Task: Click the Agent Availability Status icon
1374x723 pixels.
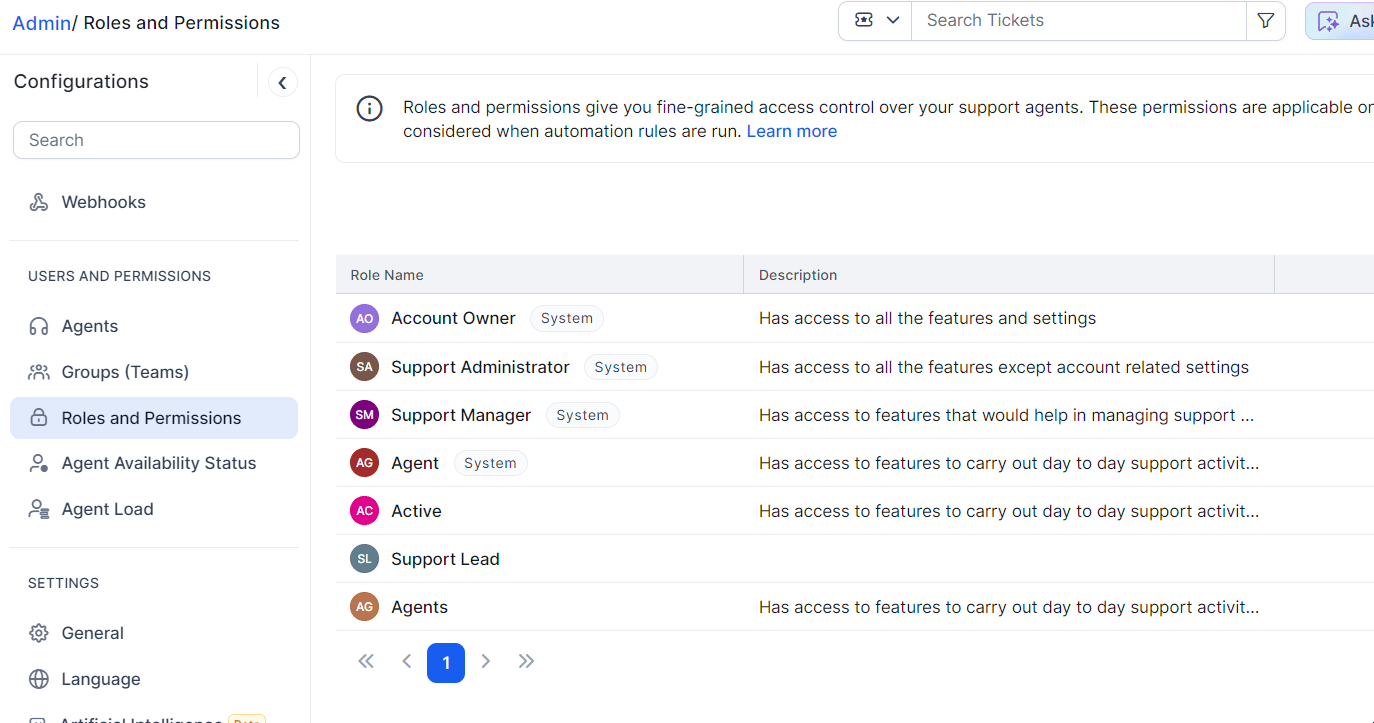Action: tap(39, 463)
